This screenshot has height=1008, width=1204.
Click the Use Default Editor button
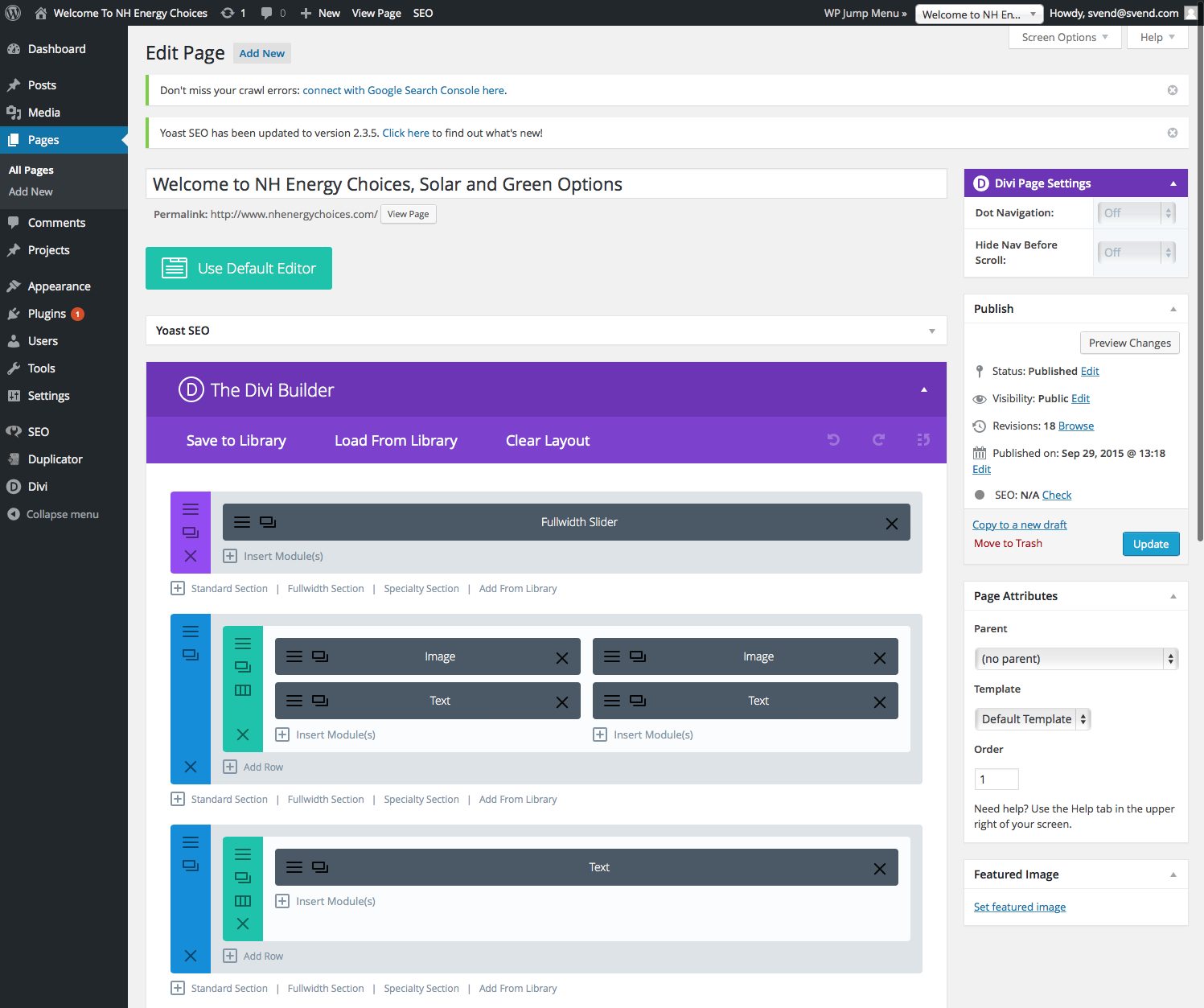[x=239, y=268]
